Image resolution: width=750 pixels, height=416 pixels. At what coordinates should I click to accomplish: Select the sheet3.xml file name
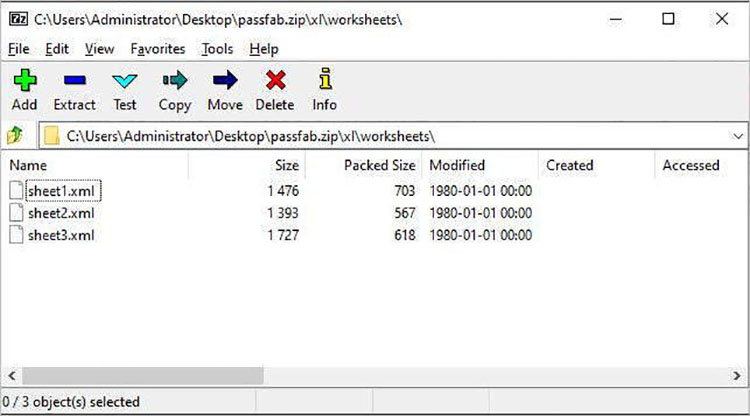(61, 235)
